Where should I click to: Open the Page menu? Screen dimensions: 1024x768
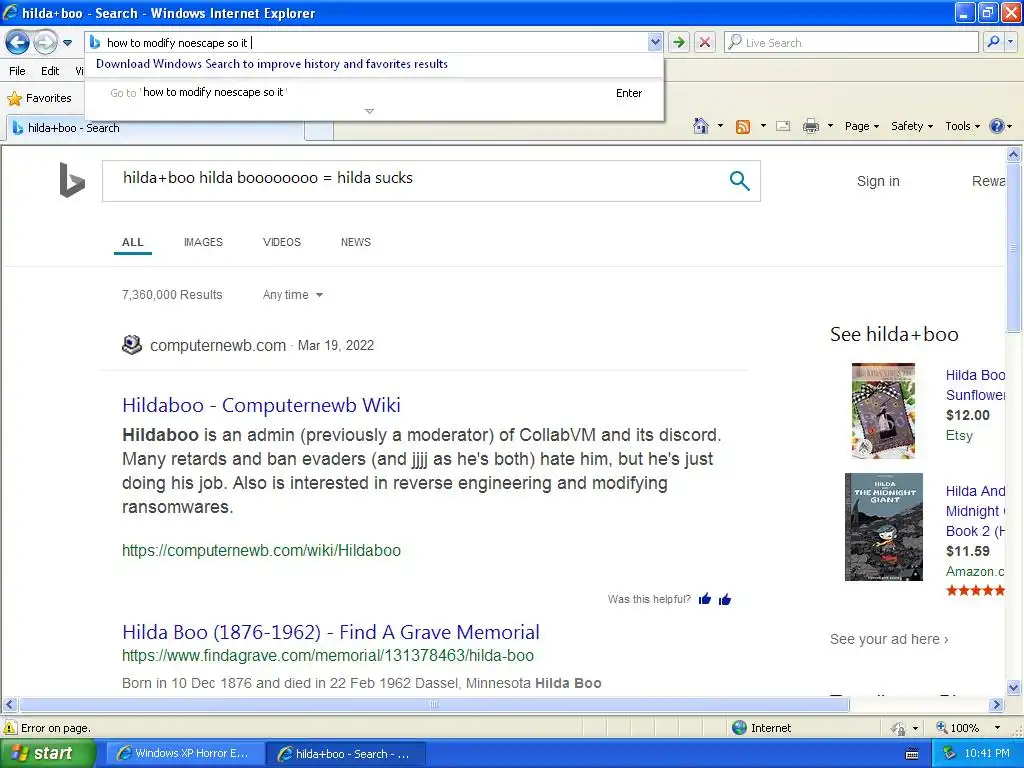861,126
